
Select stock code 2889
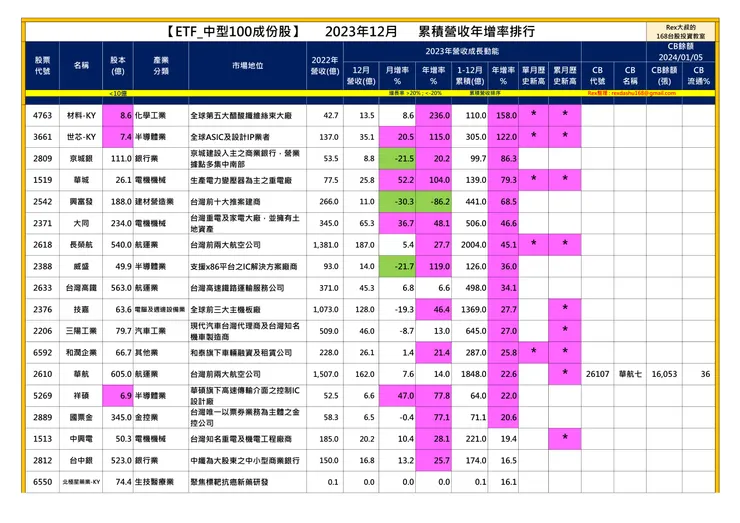(x=42, y=417)
